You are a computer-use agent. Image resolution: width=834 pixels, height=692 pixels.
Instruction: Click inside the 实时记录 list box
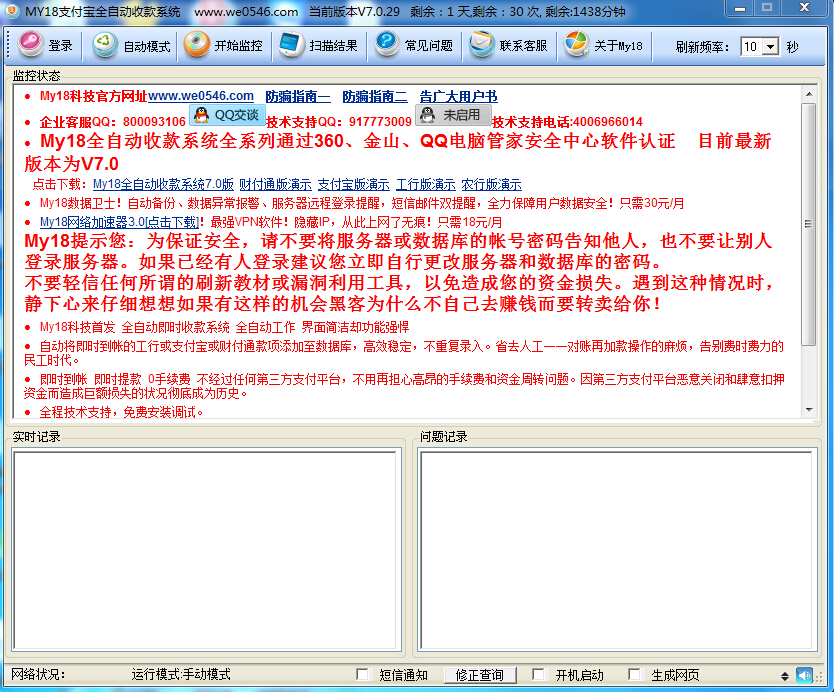click(207, 549)
